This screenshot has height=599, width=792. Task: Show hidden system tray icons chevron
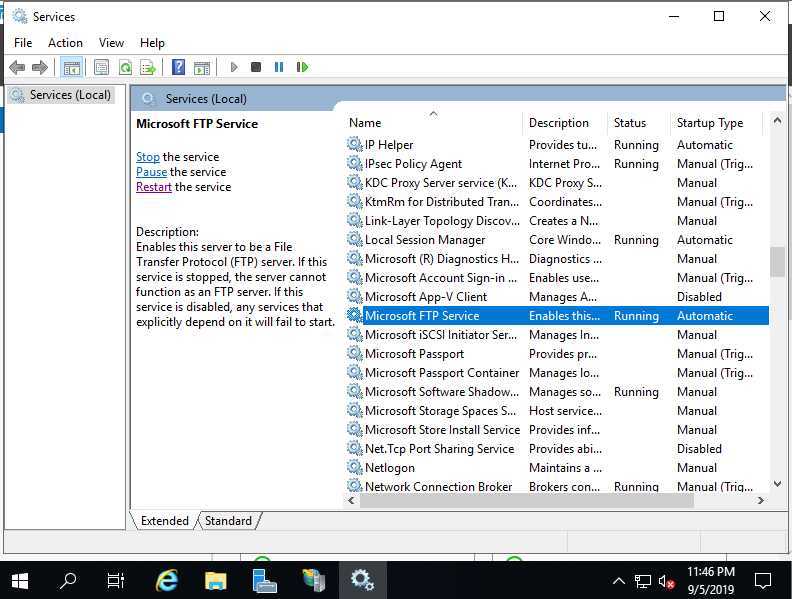[619, 581]
